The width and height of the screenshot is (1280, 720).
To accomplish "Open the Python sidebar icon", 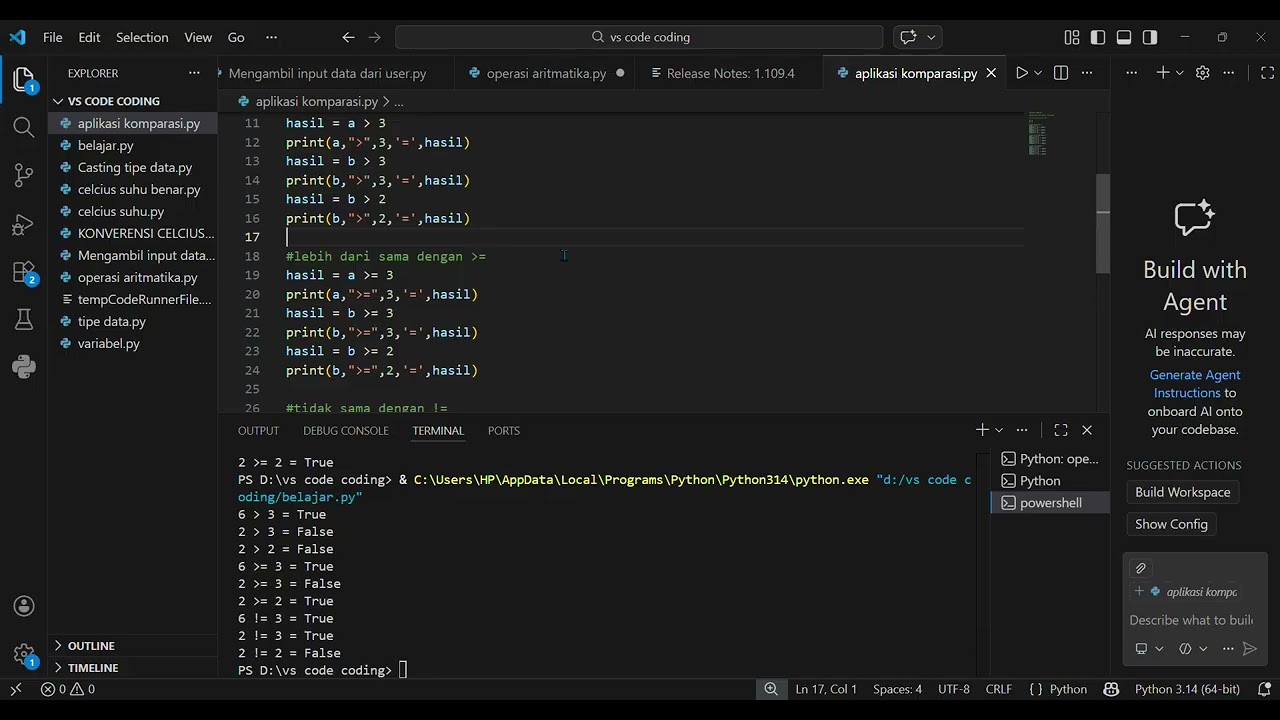I will coord(24,367).
